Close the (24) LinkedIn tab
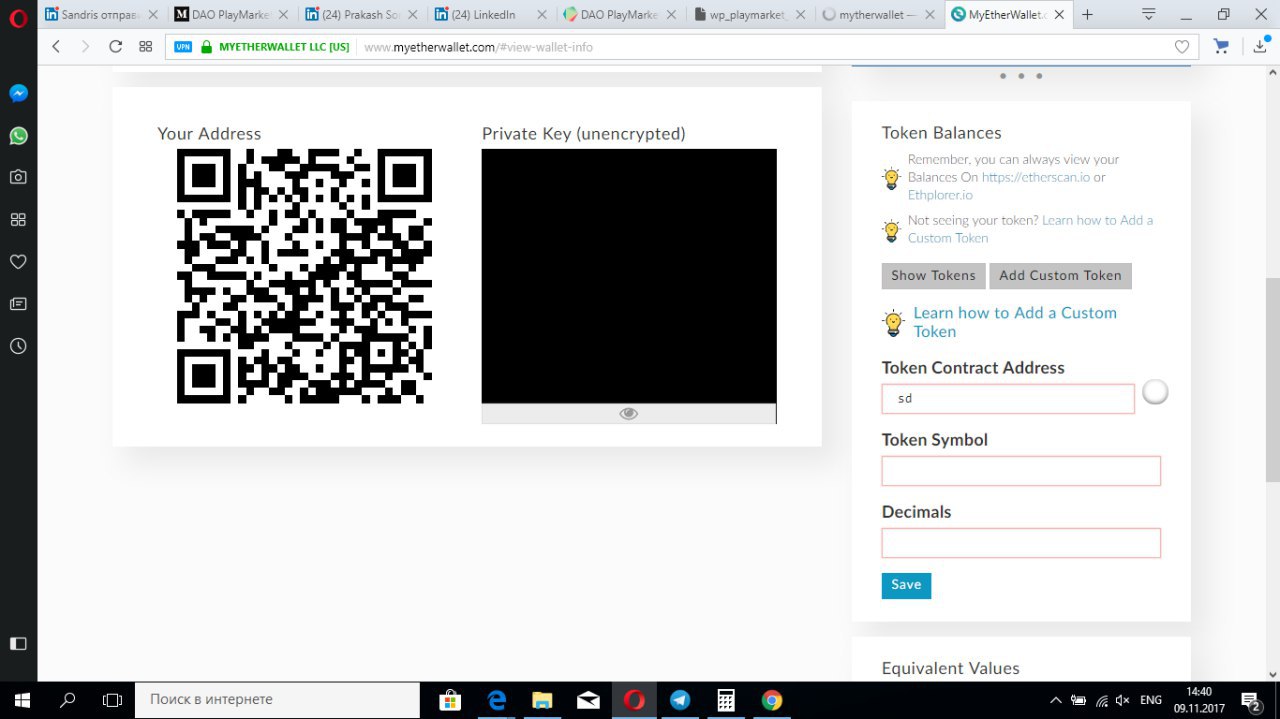This screenshot has height=719, width=1280. click(541, 15)
